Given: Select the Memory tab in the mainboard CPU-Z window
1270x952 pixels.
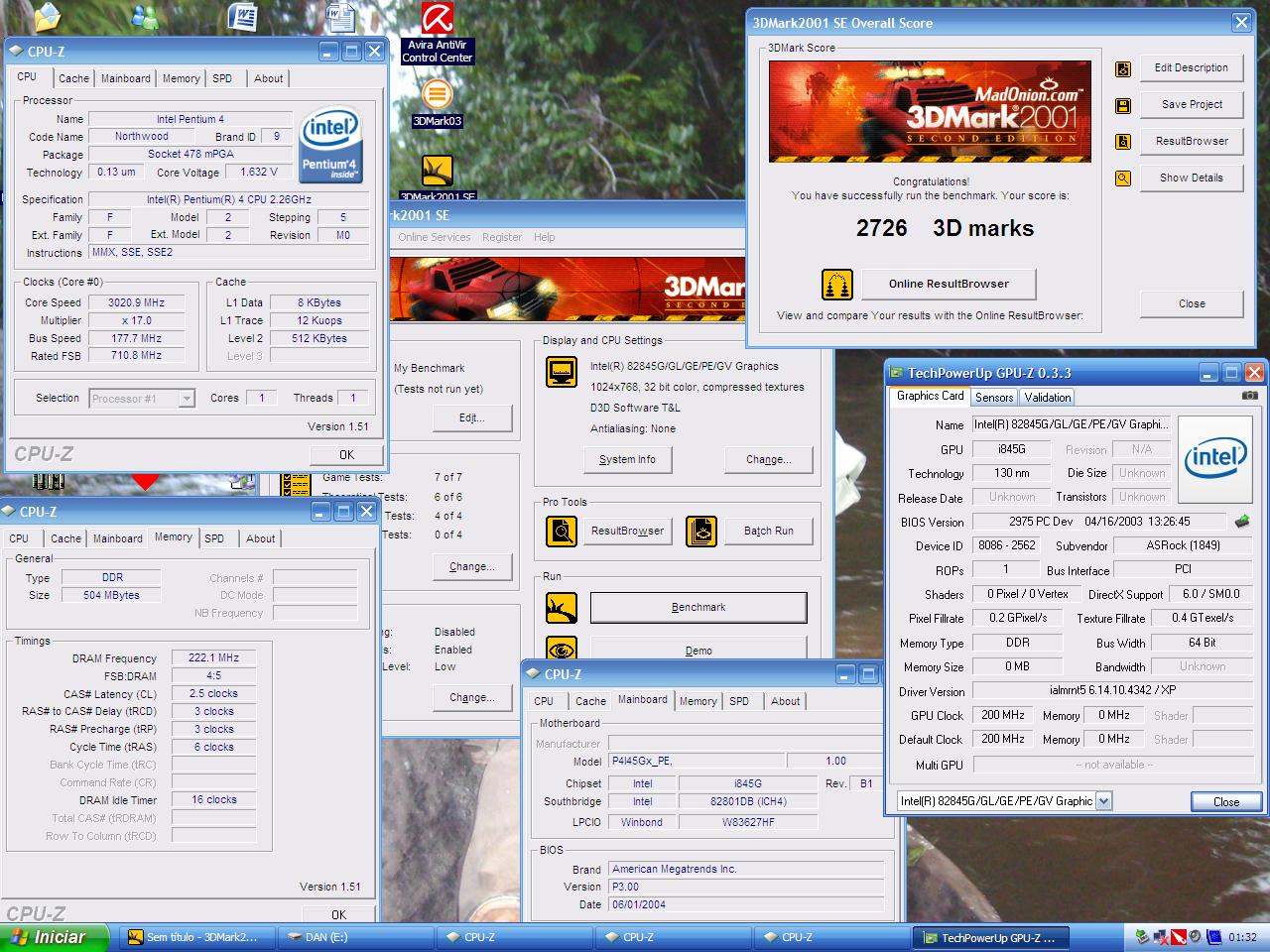Looking at the screenshot, I should point(698,701).
